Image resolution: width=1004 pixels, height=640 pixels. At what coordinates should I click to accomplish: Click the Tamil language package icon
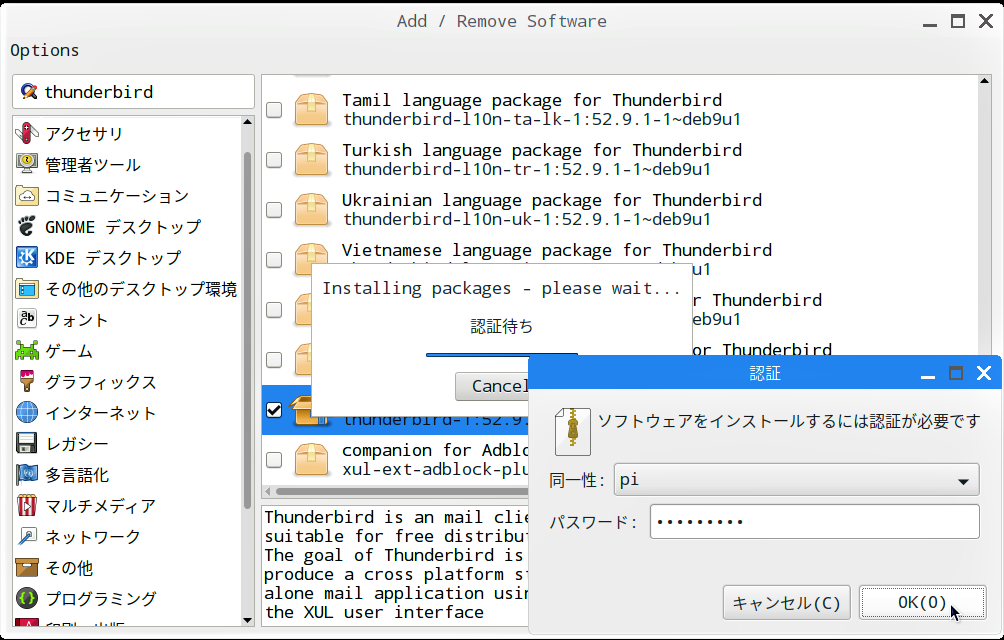click(311, 109)
